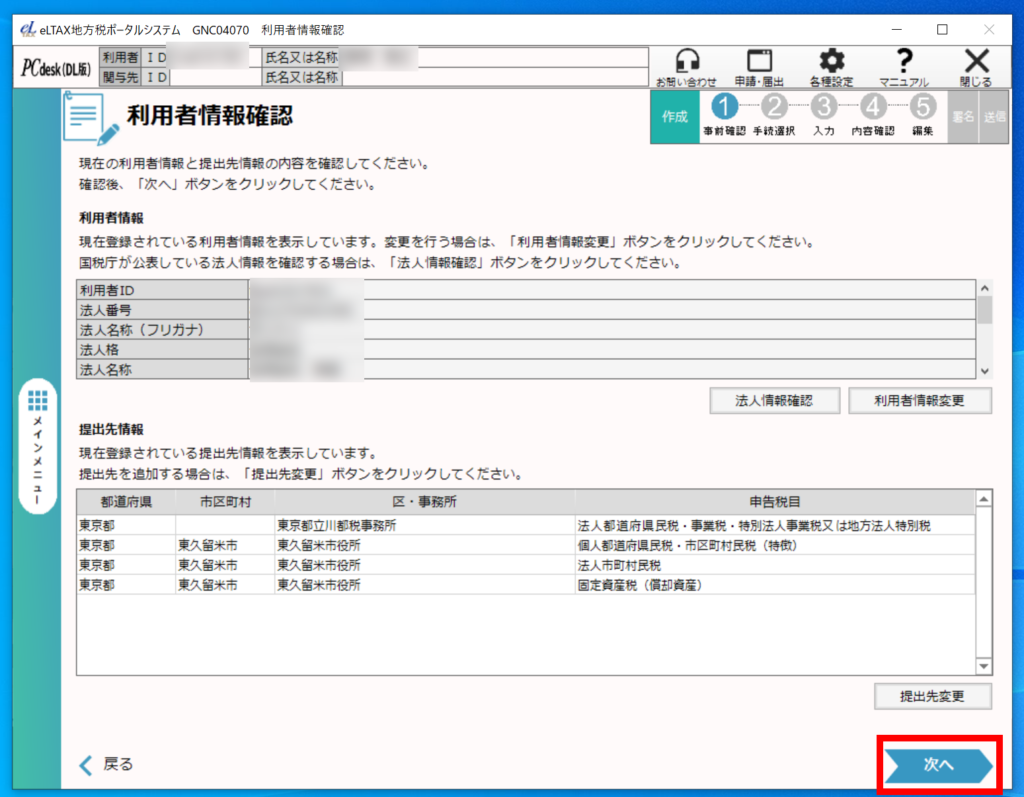Click the 申告税目 column header
This screenshot has height=797, width=1024.
pyautogui.click(x=774, y=501)
